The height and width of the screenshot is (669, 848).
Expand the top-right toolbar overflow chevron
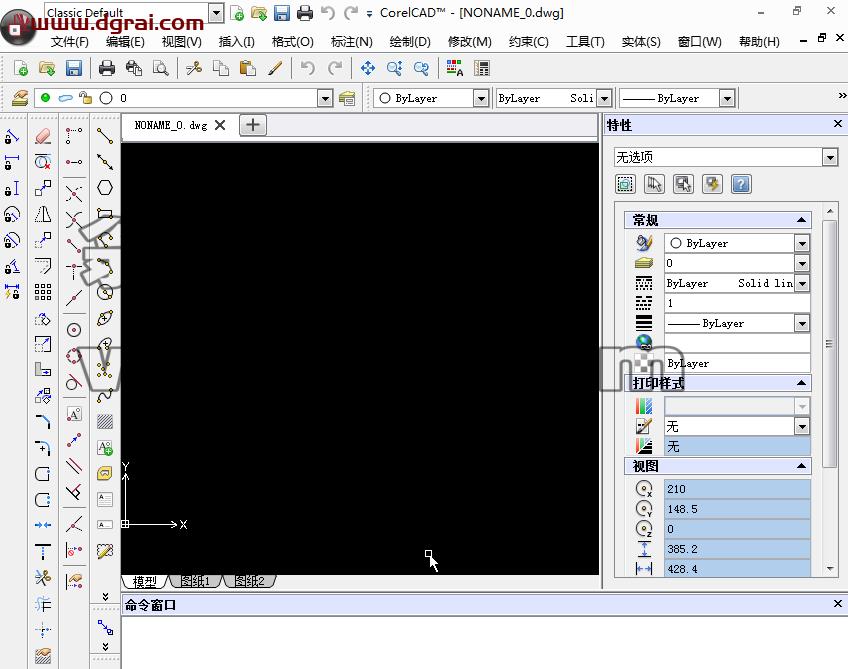pos(842,96)
